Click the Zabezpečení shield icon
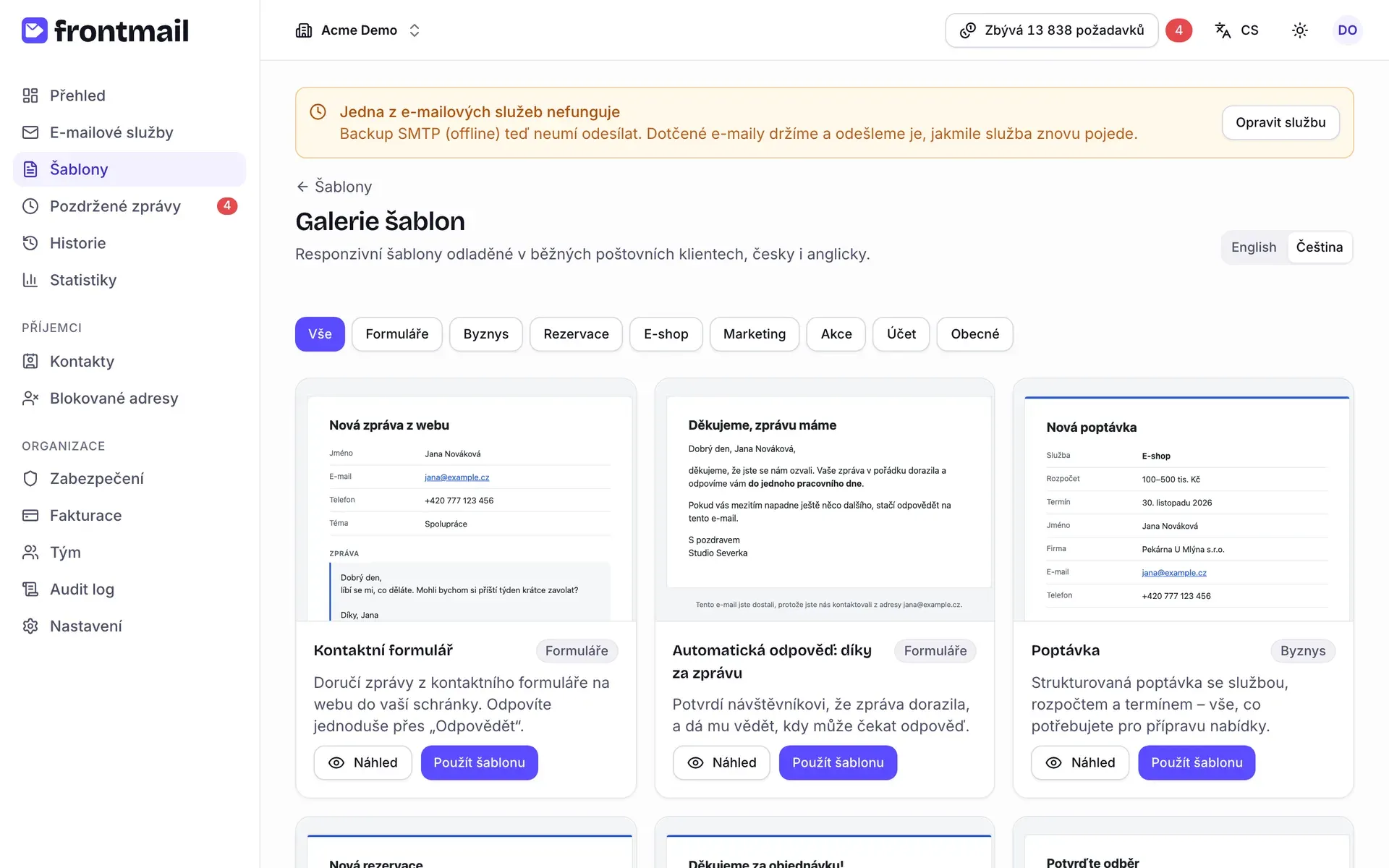This screenshot has height=868, width=1389. pyautogui.click(x=30, y=478)
